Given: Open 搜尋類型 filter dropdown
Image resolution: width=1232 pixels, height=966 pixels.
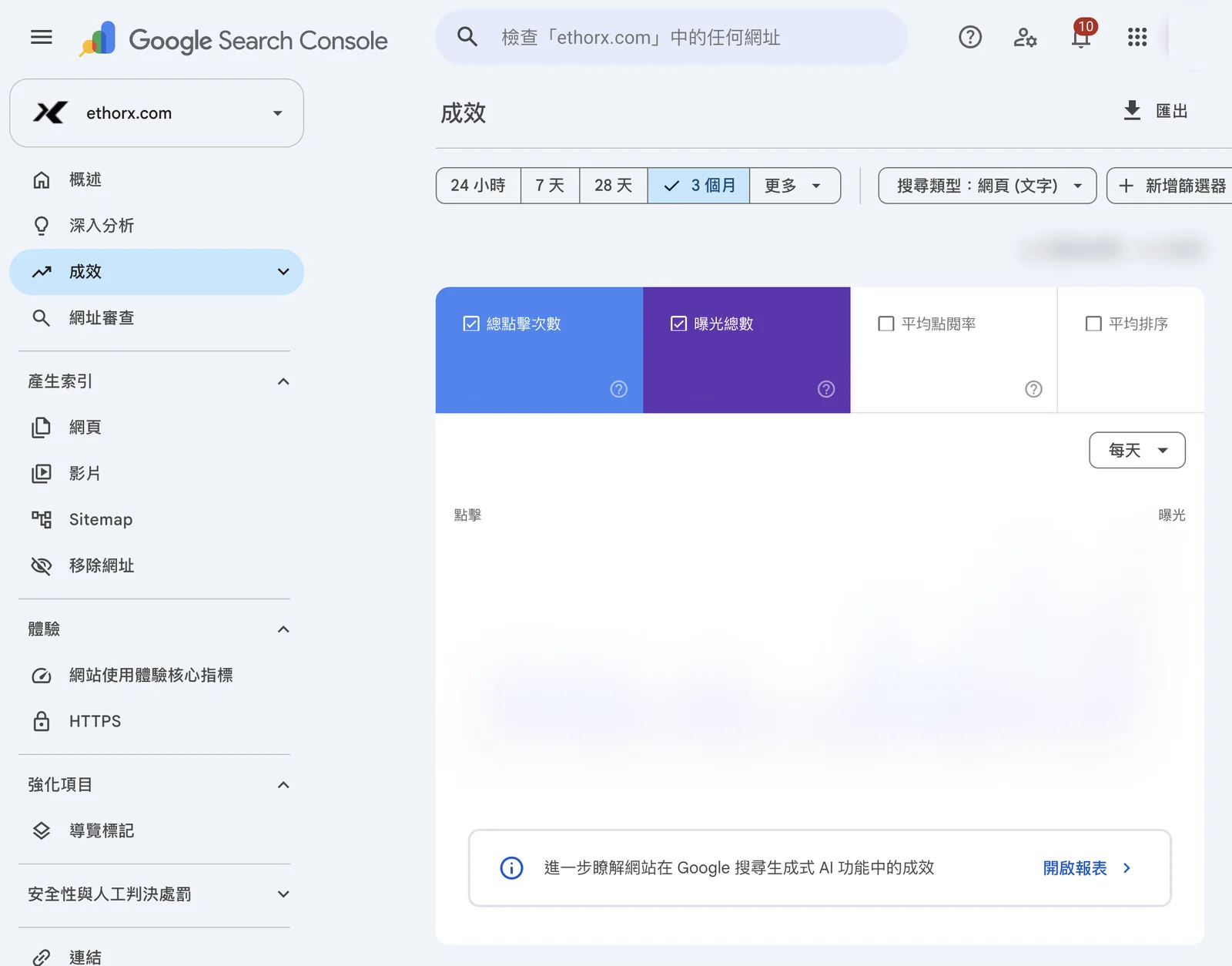Looking at the screenshot, I should point(987,186).
